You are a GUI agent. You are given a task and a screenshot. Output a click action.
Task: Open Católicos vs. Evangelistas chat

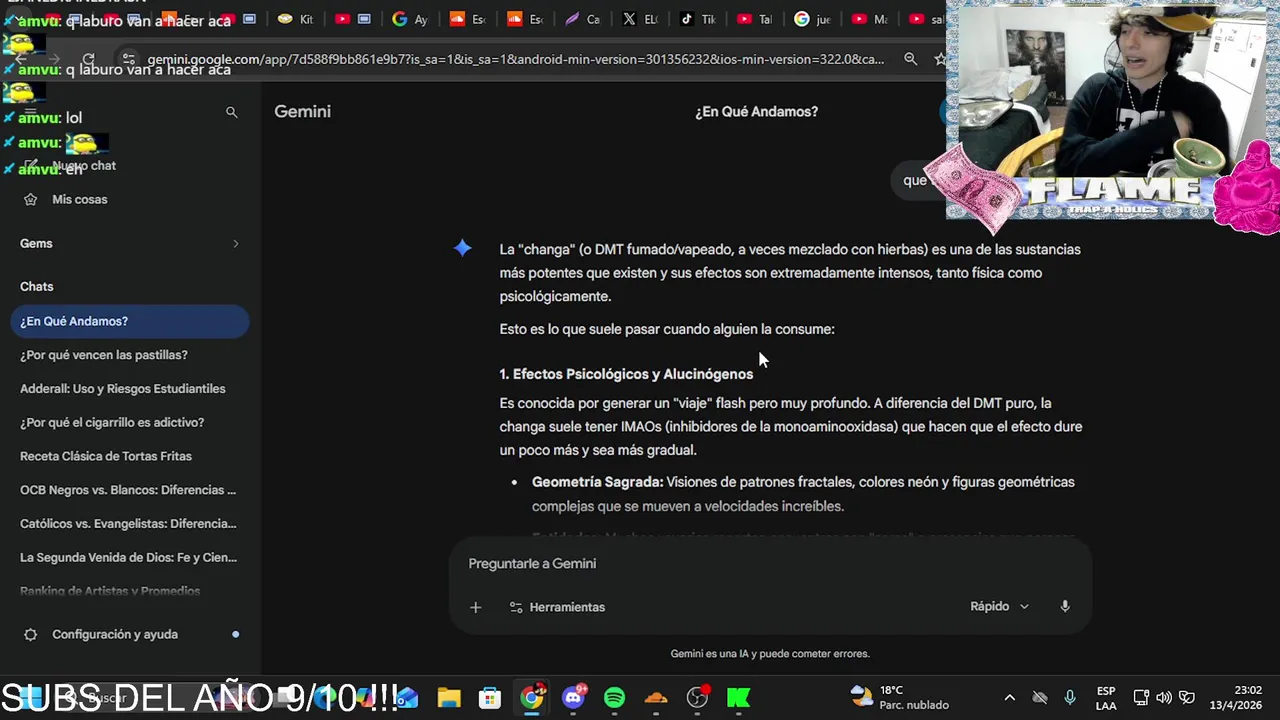coord(129,524)
